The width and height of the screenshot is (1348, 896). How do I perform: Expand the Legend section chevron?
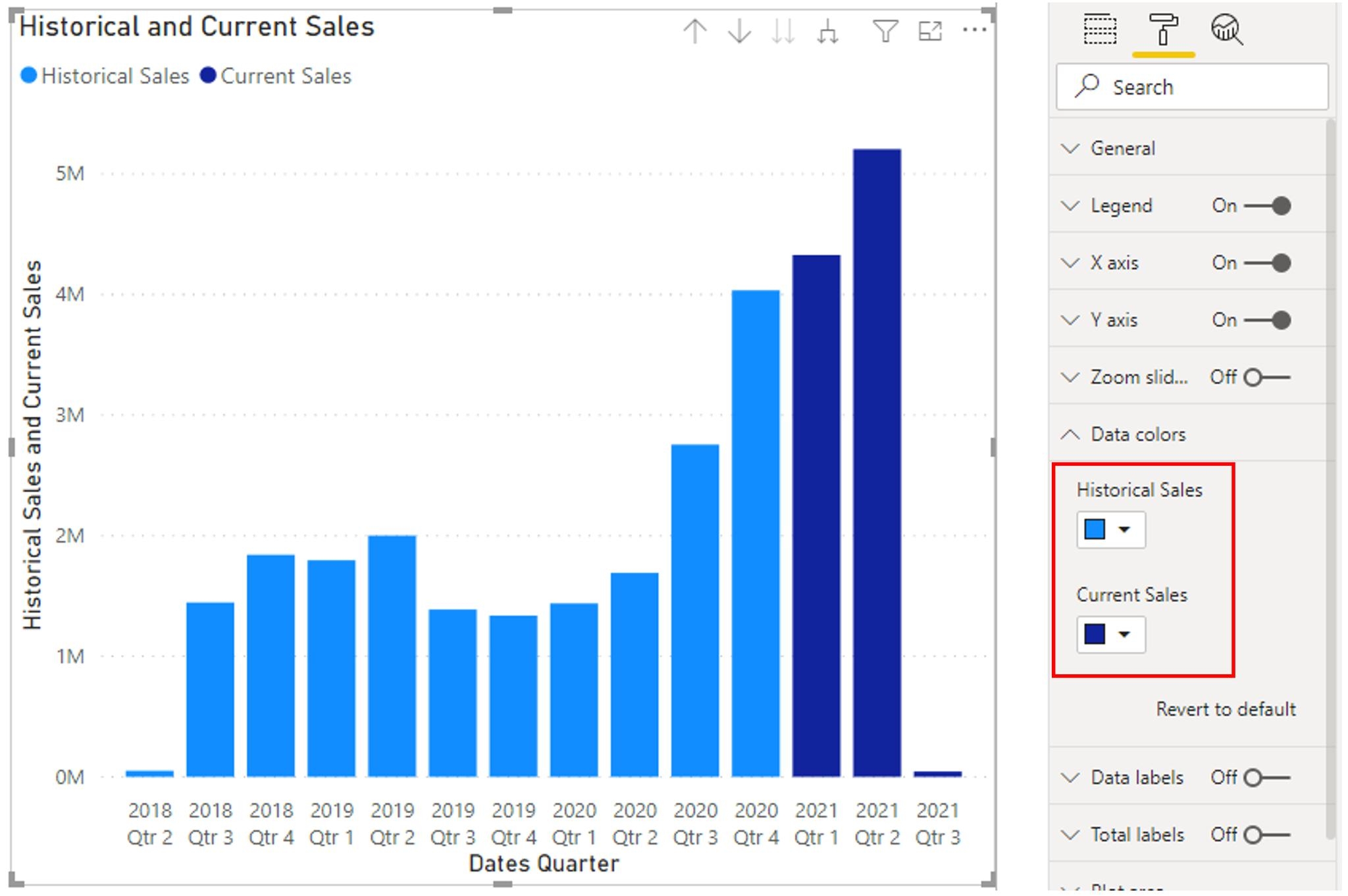tap(1070, 206)
